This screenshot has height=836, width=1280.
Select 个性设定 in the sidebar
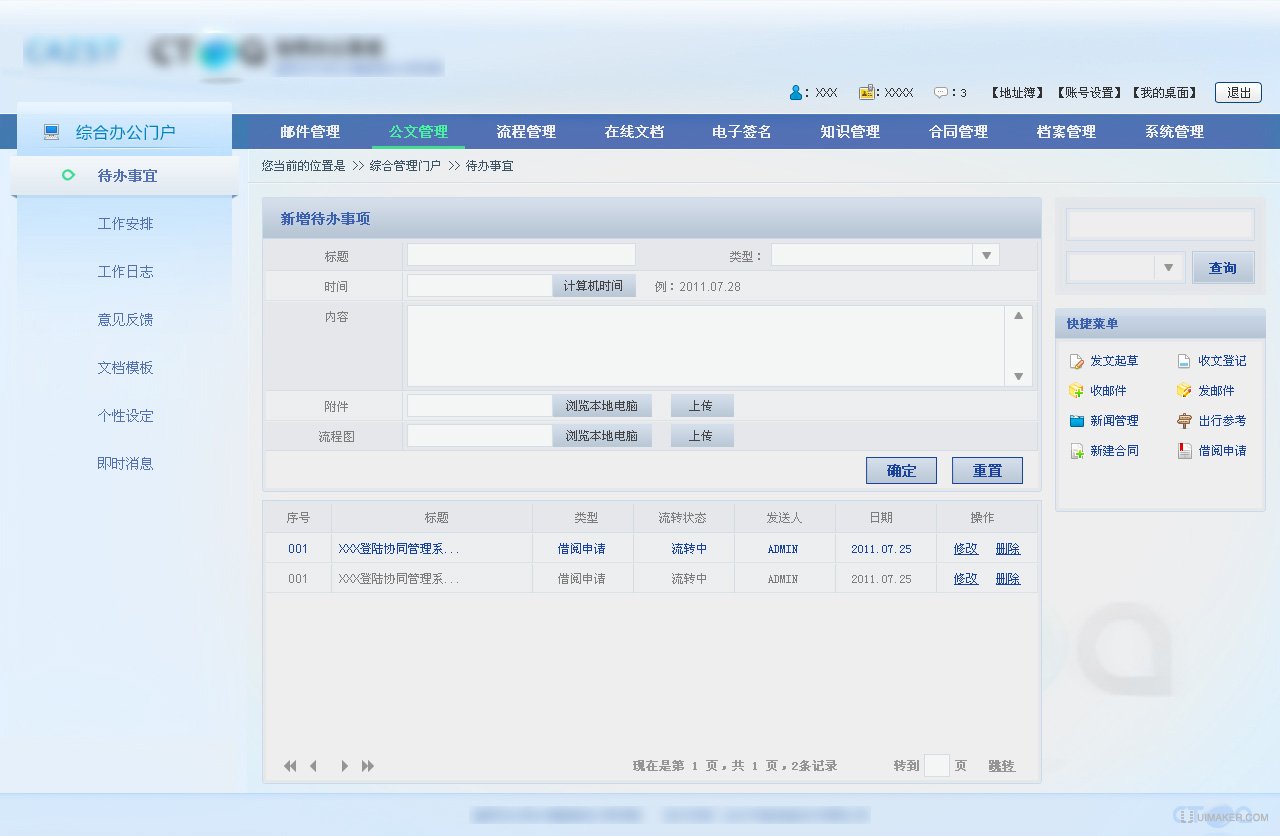tap(125, 416)
